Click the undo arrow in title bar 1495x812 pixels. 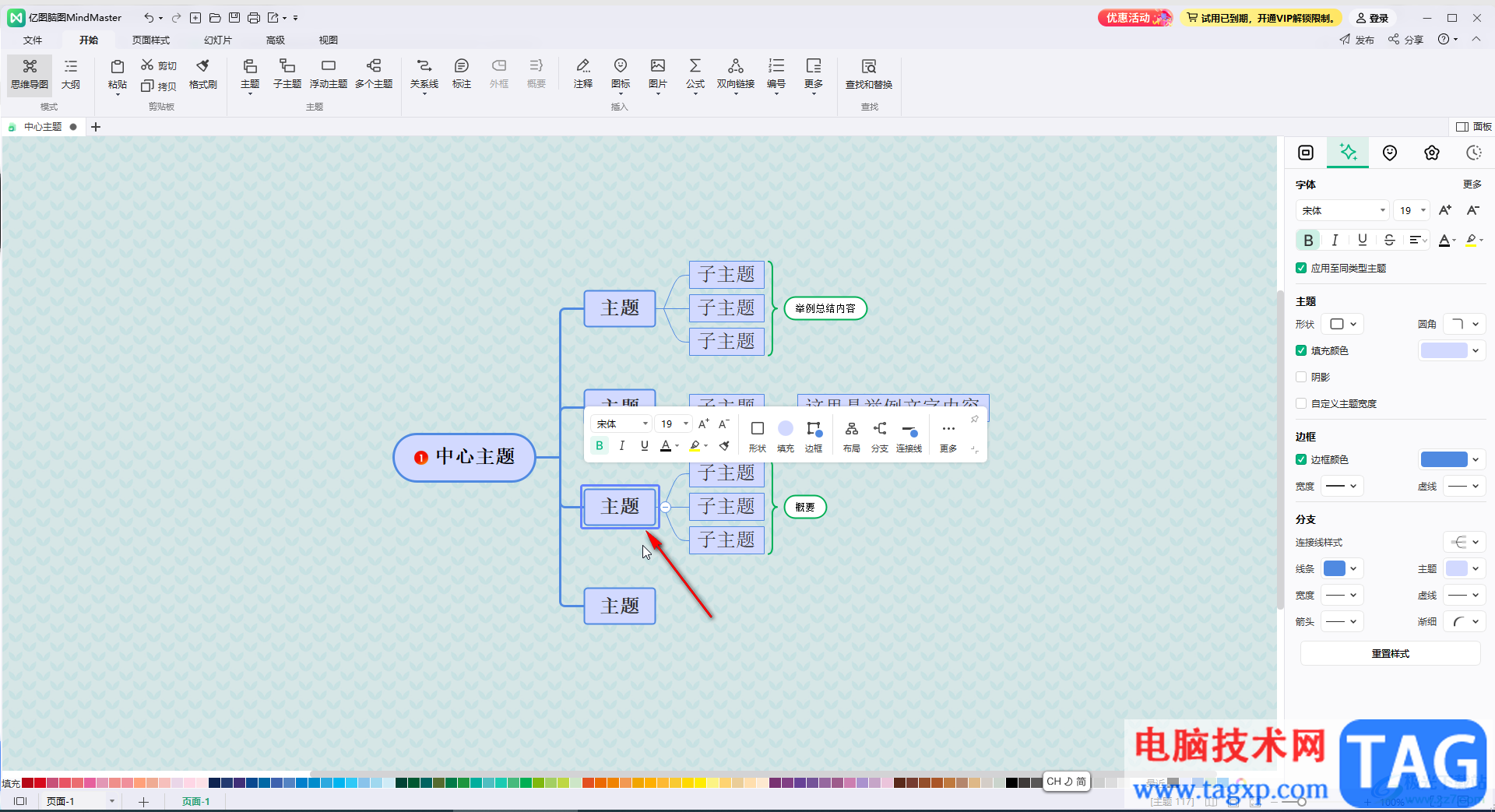(x=148, y=17)
